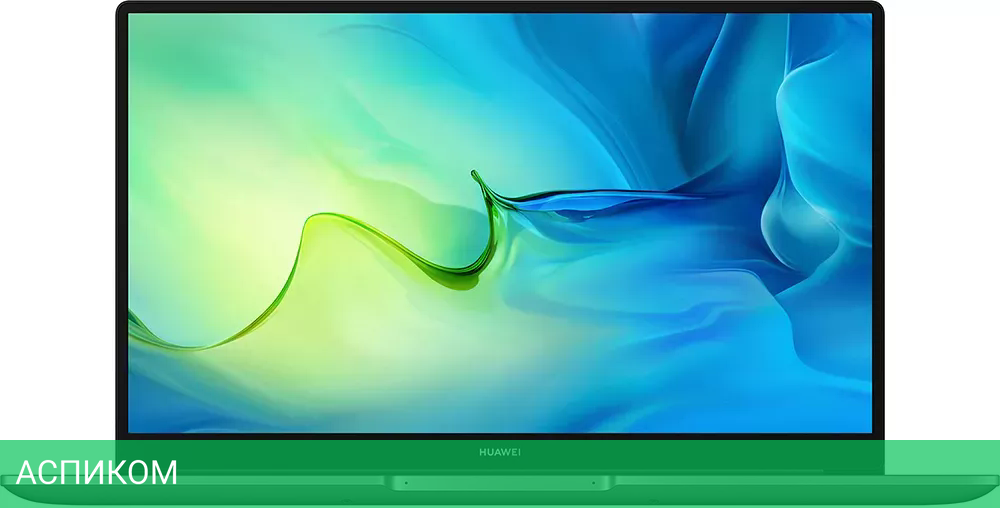Click the top-left corner of the laptop display
The height and width of the screenshot is (508, 1000).
coord(132,16)
